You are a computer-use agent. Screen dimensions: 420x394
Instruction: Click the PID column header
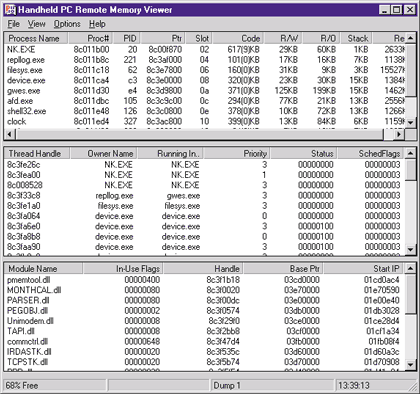pyautogui.click(x=126, y=38)
